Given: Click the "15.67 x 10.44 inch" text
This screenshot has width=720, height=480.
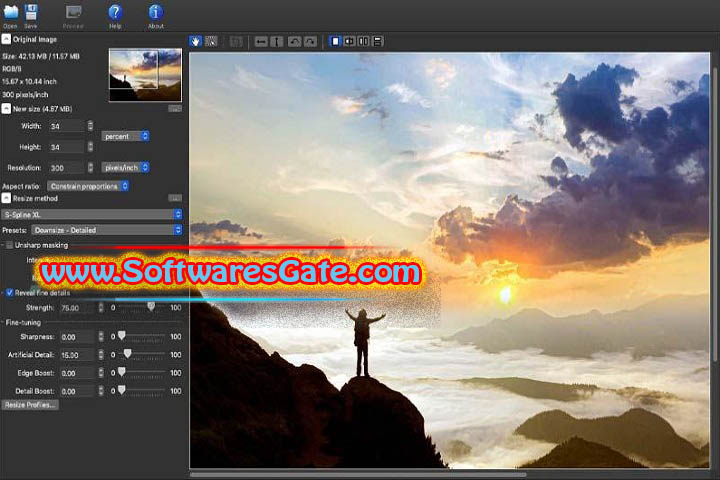Looking at the screenshot, I should (29, 82).
